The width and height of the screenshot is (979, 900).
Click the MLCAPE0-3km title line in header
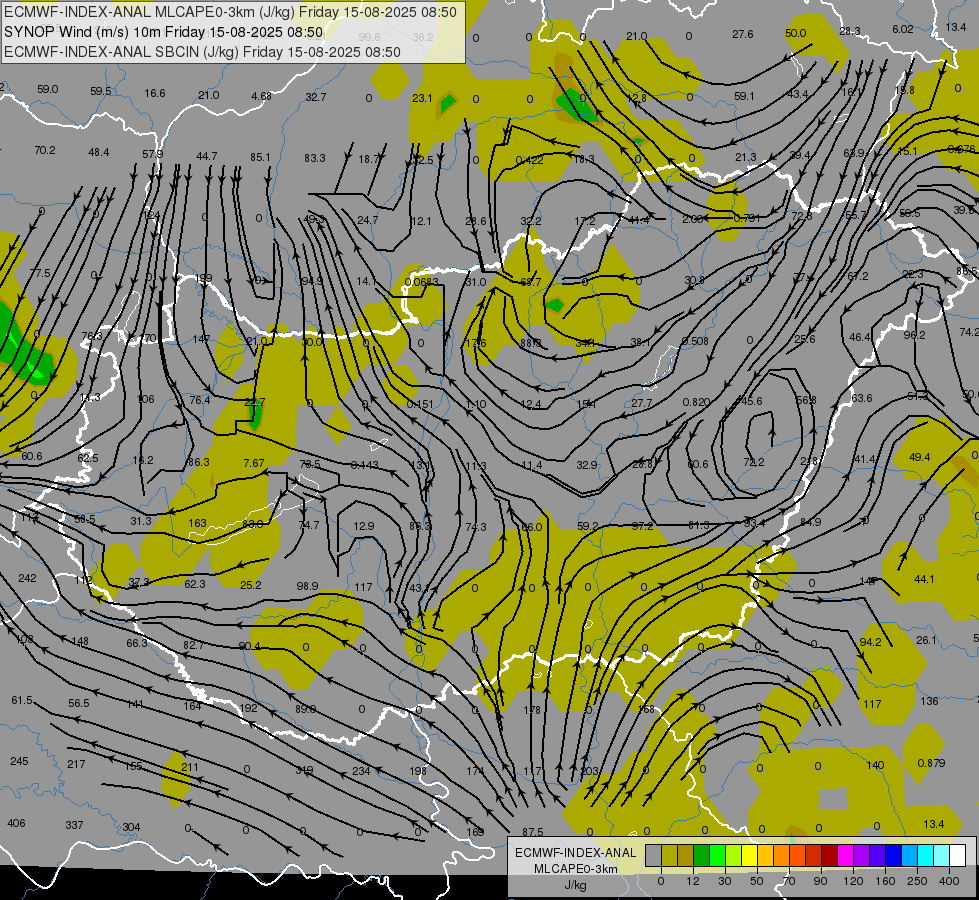click(230, 12)
